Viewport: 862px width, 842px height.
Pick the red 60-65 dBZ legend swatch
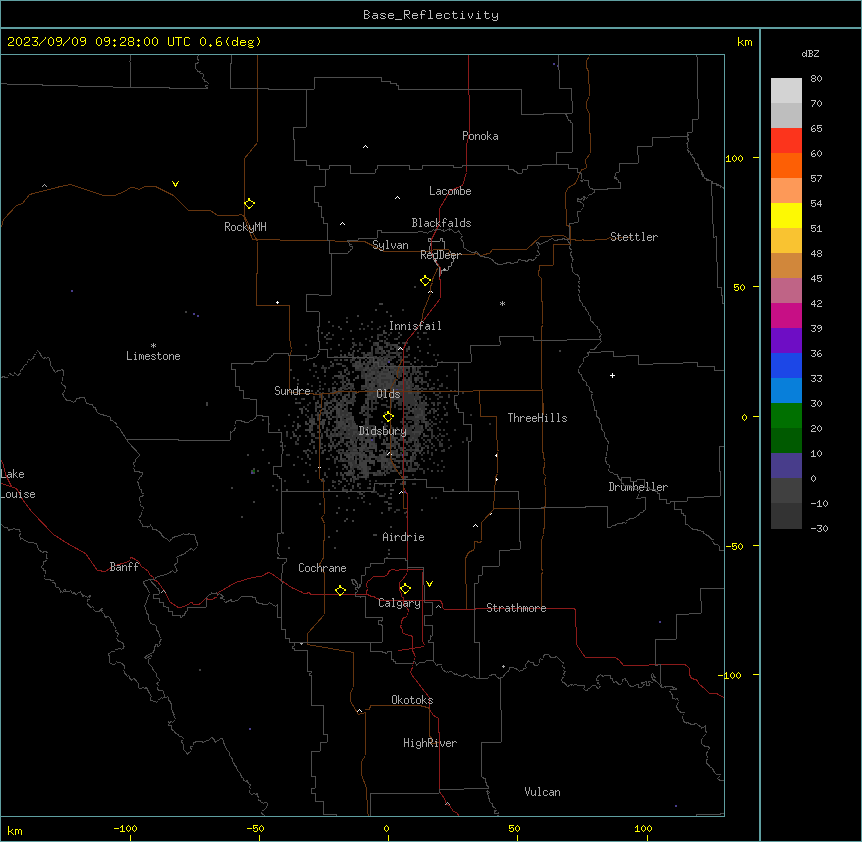tap(786, 141)
